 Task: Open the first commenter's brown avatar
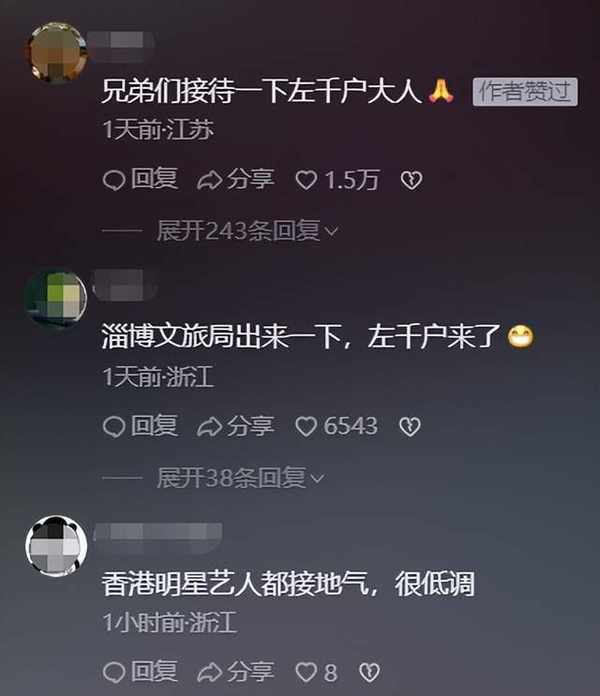[56, 52]
